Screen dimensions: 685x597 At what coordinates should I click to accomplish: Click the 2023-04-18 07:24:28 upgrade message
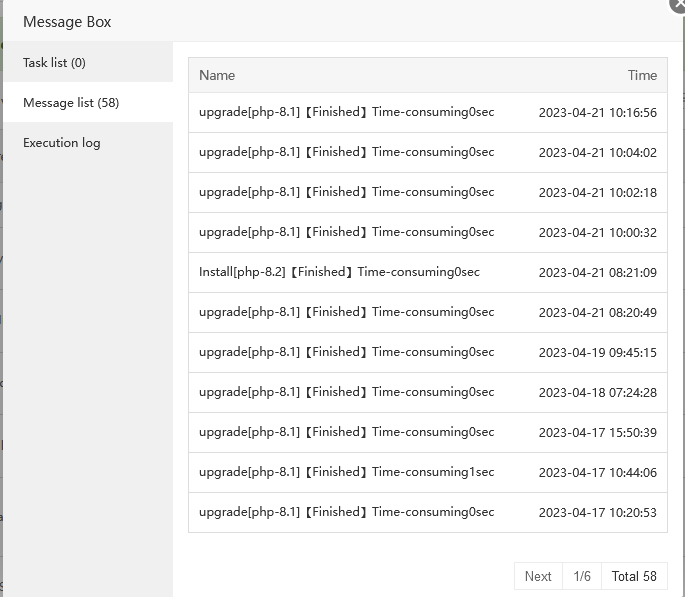(346, 392)
